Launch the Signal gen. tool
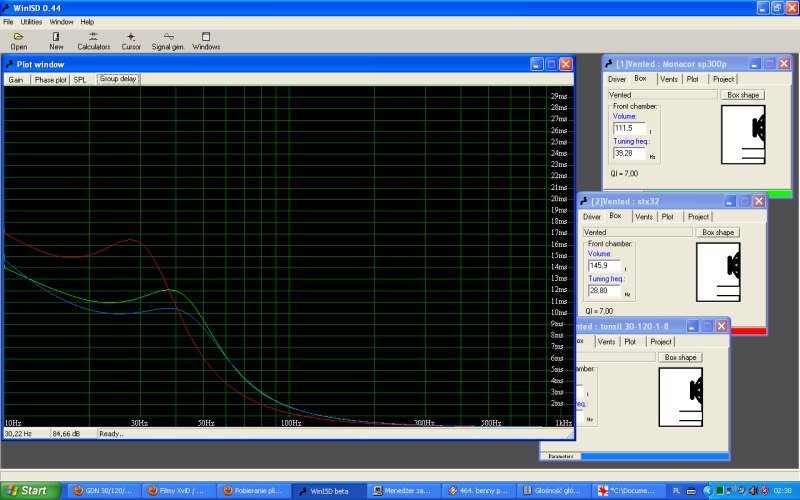800x500 pixels. [x=167, y=40]
